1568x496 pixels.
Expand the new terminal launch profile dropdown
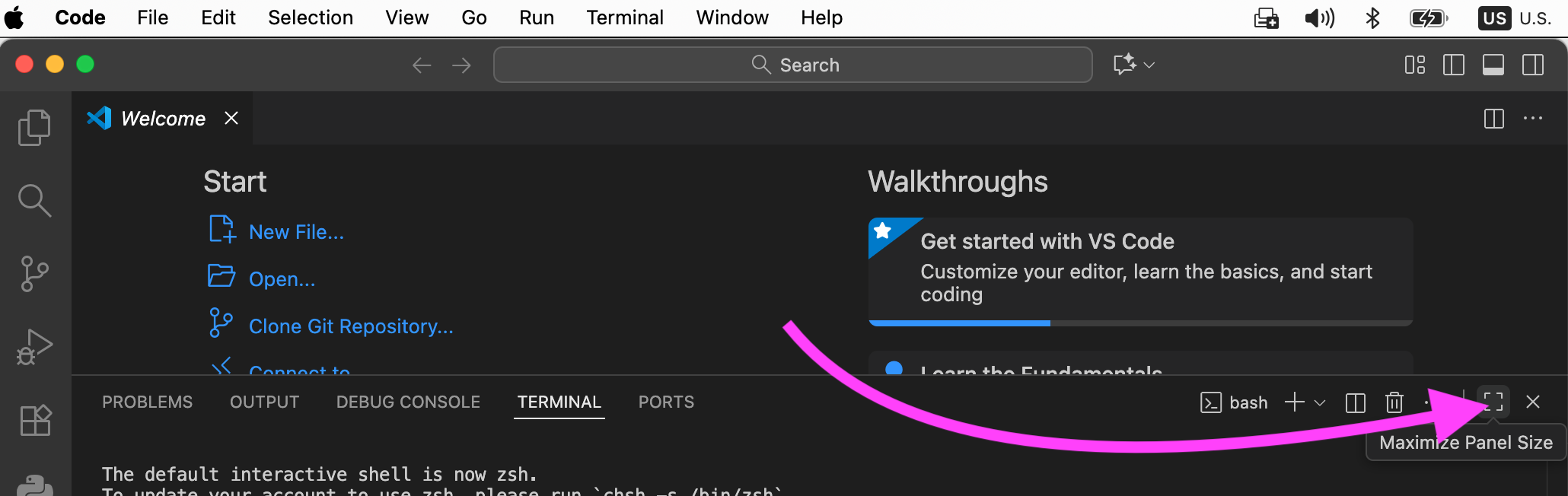(x=1320, y=402)
